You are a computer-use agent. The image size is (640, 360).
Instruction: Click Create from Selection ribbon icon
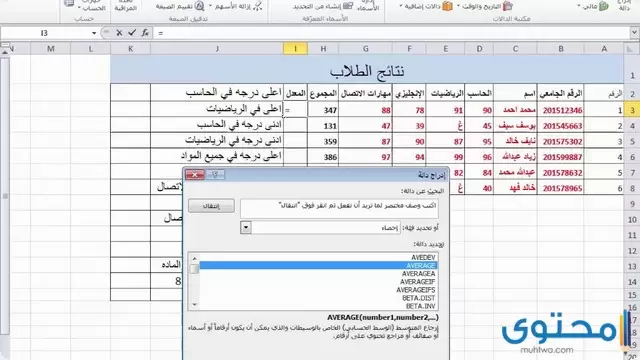click(348, 6)
